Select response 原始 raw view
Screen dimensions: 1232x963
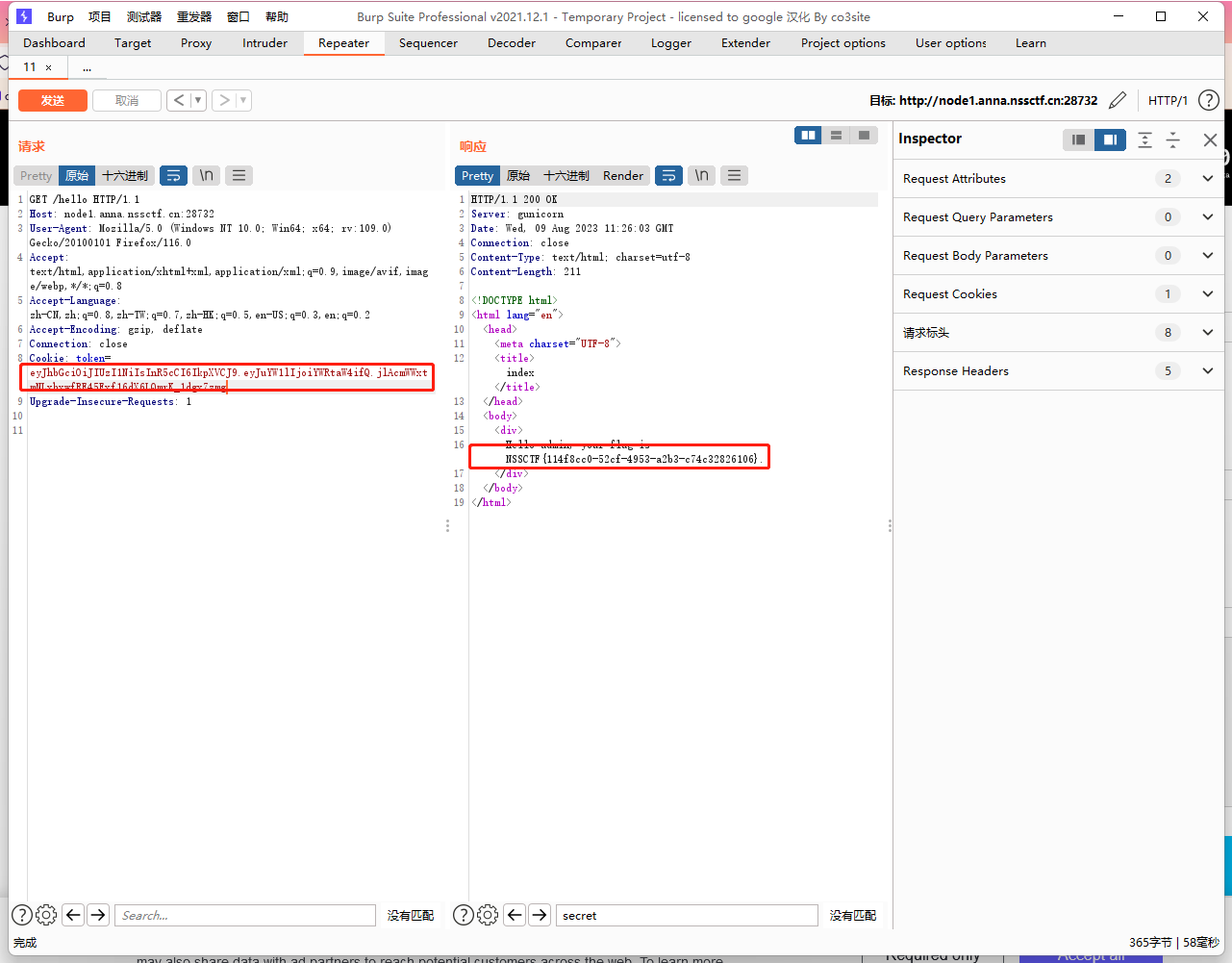[x=518, y=176]
